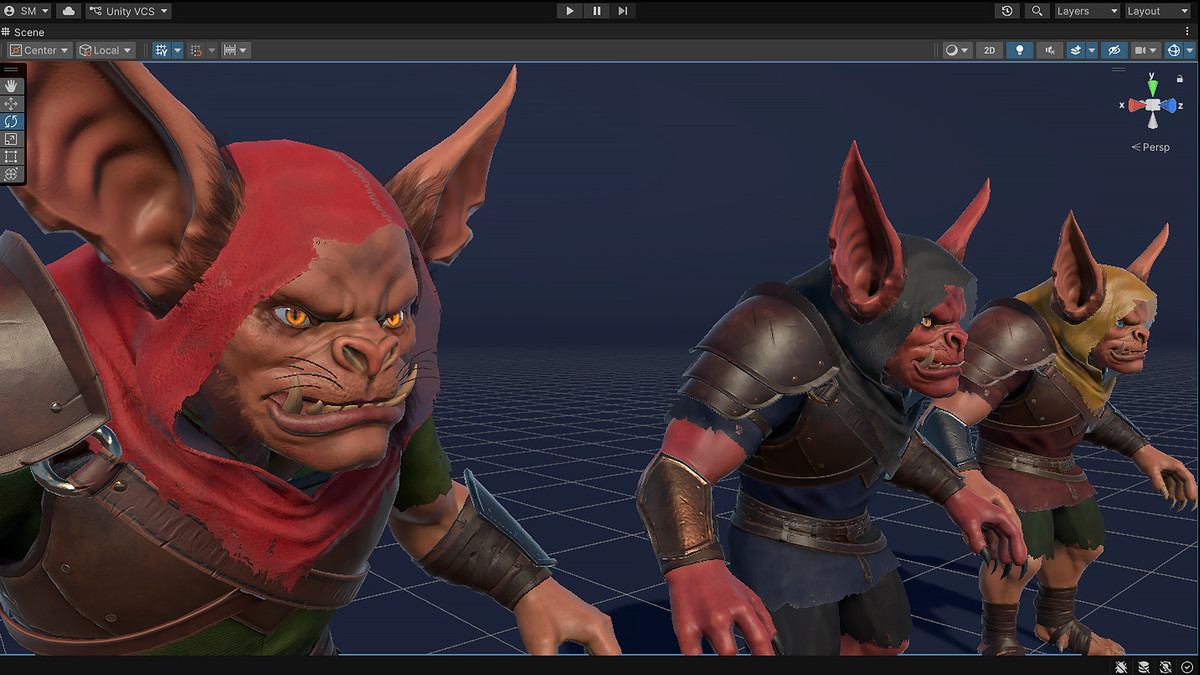
Task: Select the Scale tool
Action: 12,139
